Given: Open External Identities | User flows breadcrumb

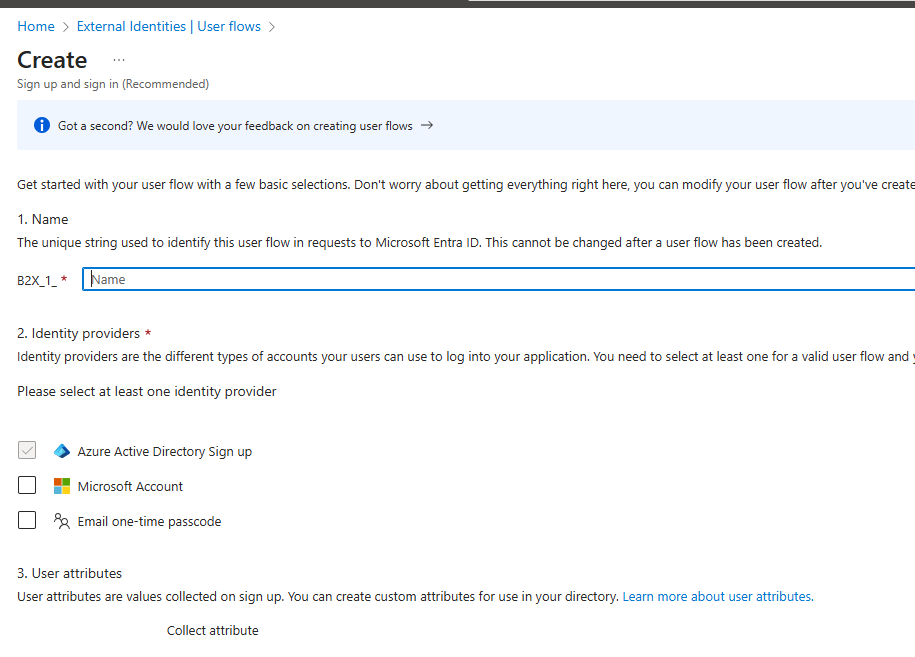Looking at the screenshot, I should 168,26.
